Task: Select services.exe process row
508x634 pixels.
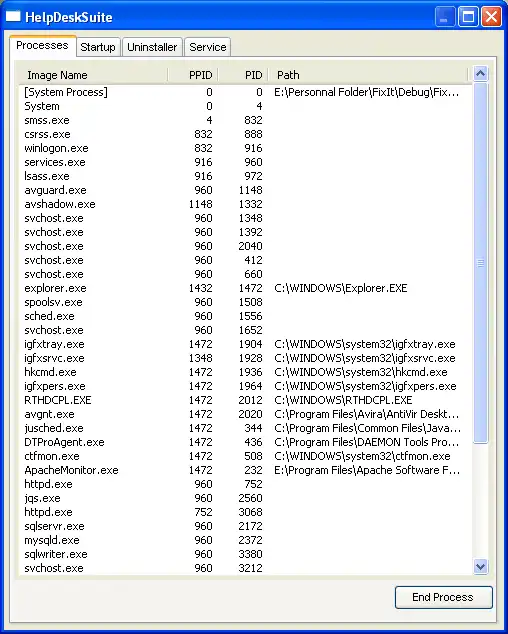Action: pyautogui.click(x=245, y=162)
